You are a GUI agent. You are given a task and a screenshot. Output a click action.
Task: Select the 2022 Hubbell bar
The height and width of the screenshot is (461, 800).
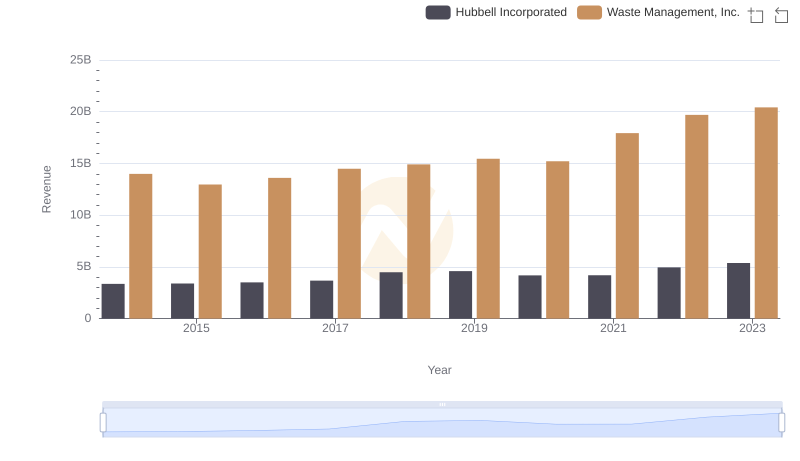tap(669, 293)
